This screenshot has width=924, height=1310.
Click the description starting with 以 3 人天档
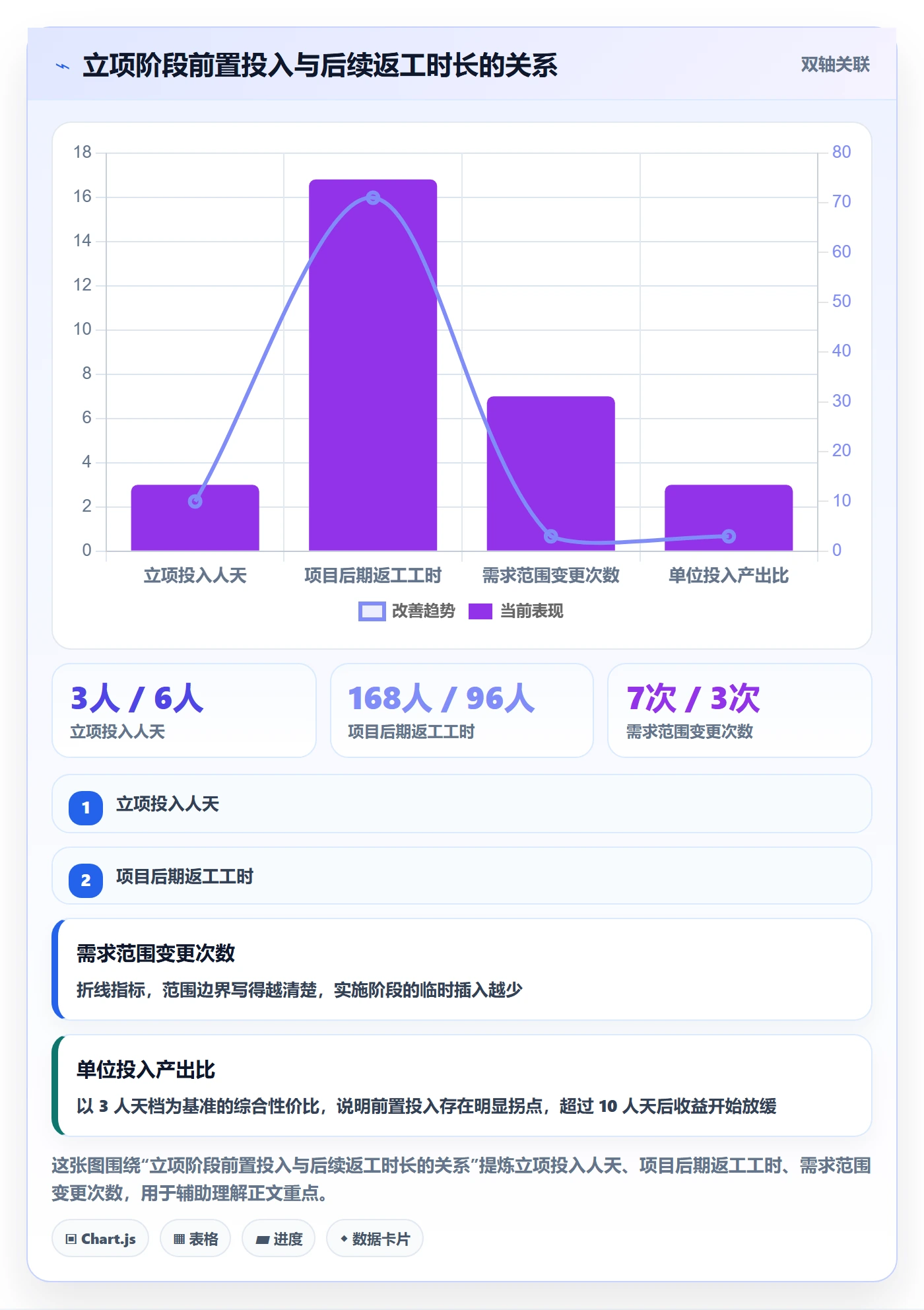click(426, 1106)
